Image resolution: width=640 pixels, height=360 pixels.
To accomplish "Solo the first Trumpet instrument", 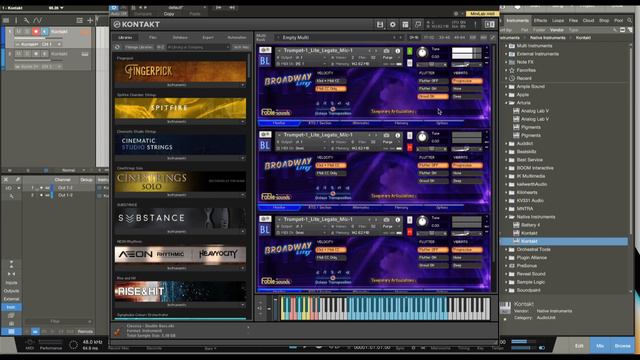I will pos(409,51).
